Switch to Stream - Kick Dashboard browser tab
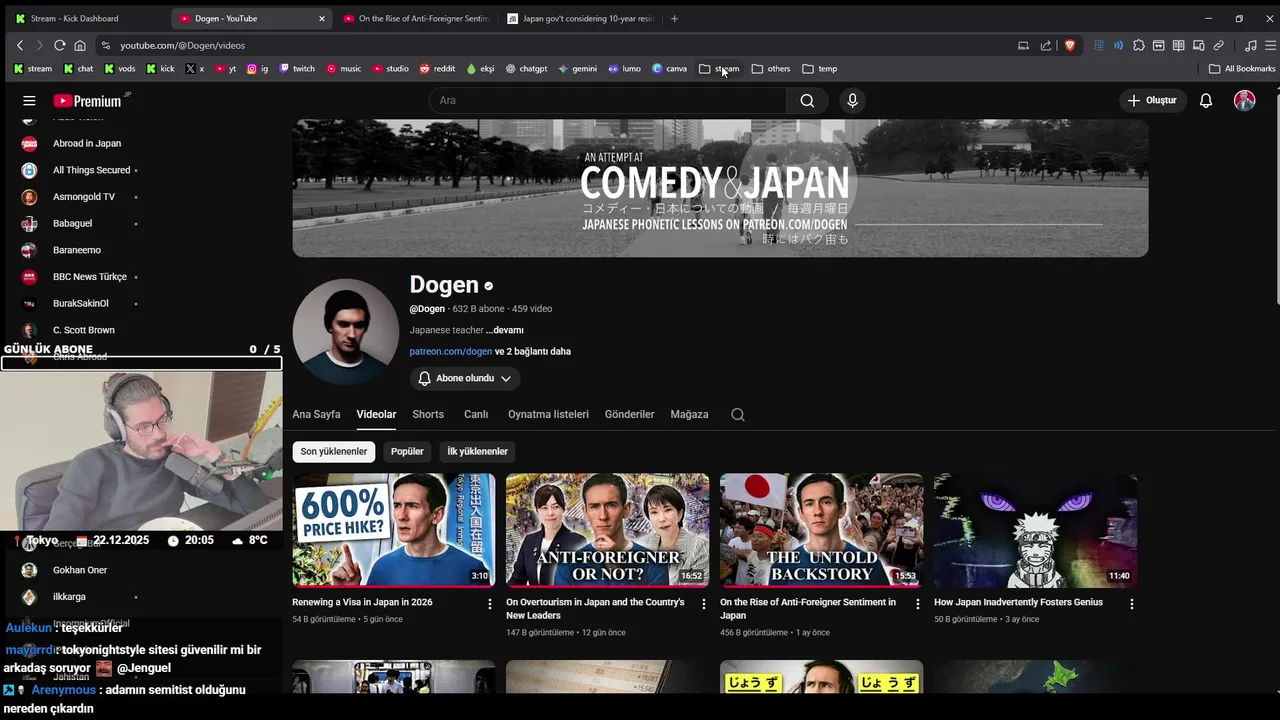This screenshot has width=1280, height=720. [x=87, y=18]
